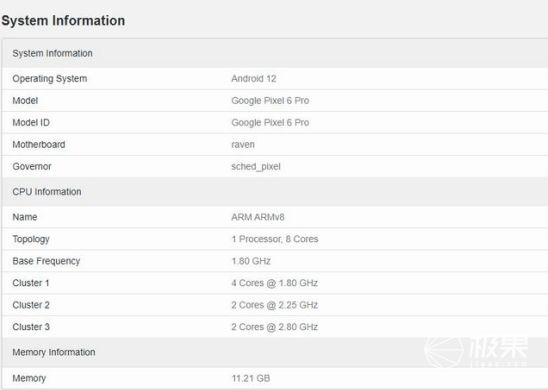548x390 pixels.
Task: Click the watermark logo in the corner
Action: click(476, 352)
